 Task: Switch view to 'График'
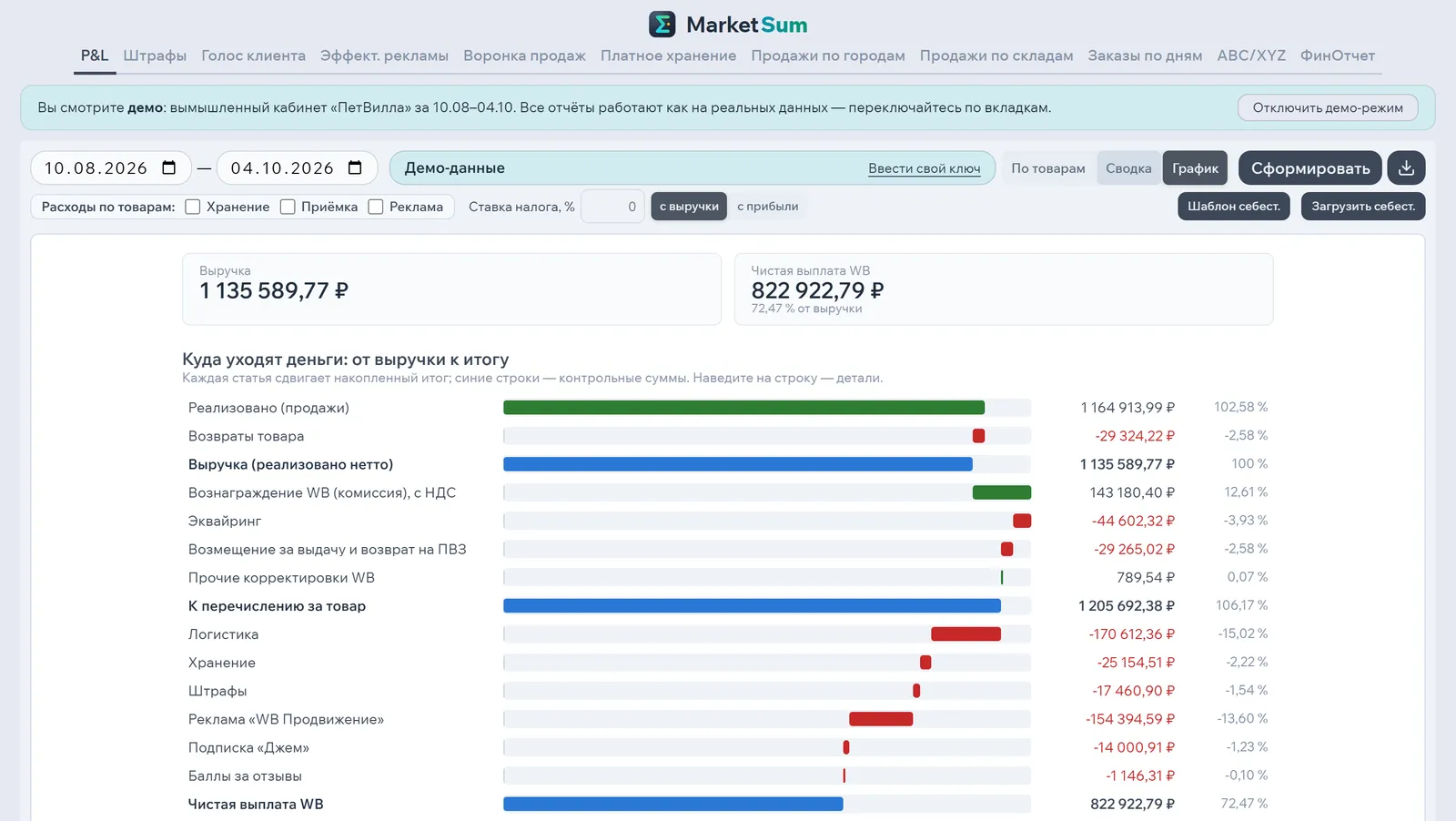[1195, 168]
